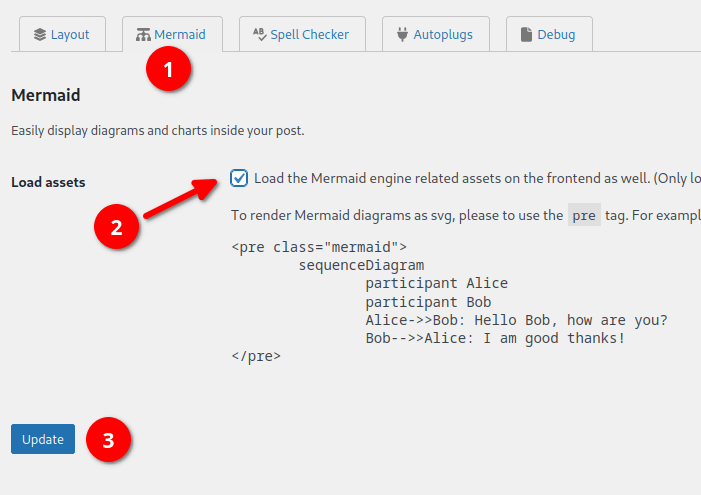Click 'To render Mermaid diagrams as svg' text

pos(397,216)
